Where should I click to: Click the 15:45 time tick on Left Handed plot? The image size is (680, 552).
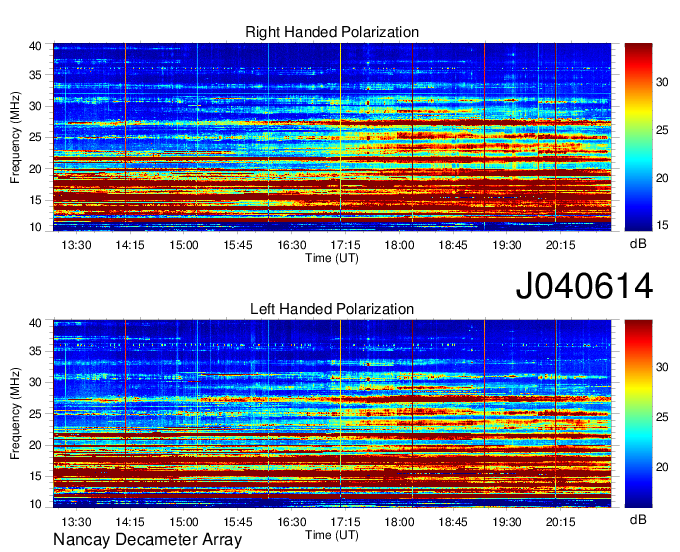coord(238,521)
